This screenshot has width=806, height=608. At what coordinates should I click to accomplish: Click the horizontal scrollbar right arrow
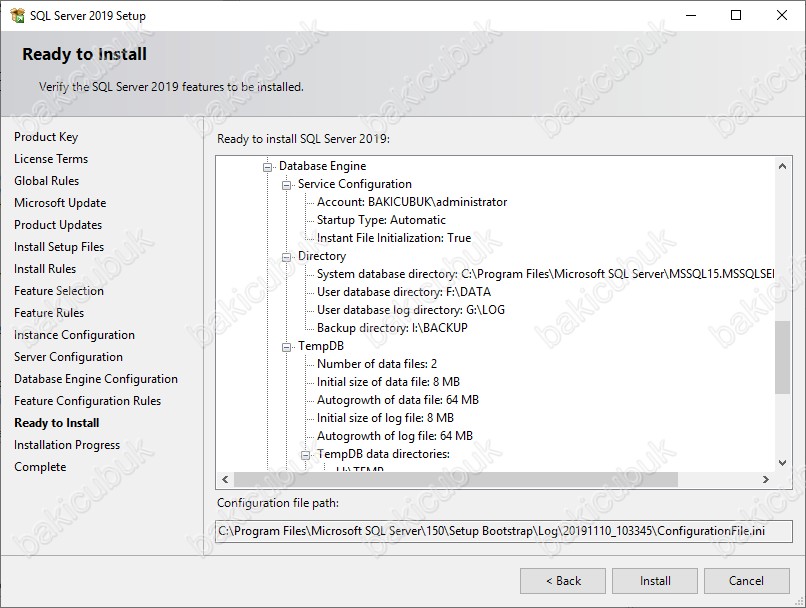pos(765,480)
